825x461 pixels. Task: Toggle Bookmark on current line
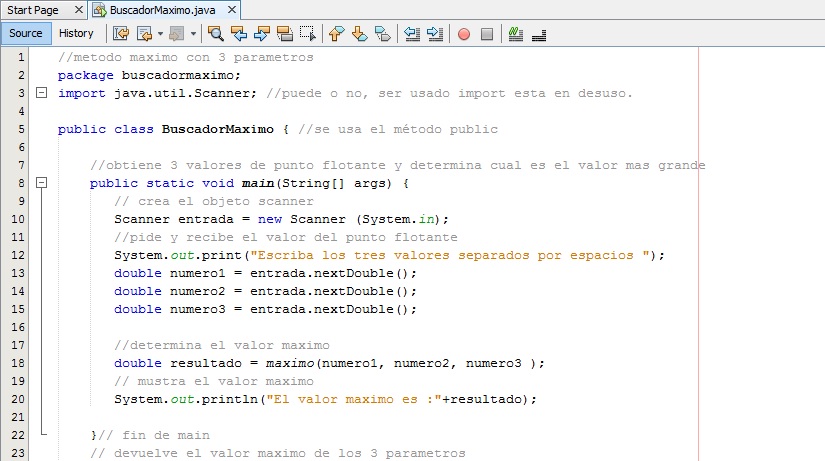tap(382, 33)
